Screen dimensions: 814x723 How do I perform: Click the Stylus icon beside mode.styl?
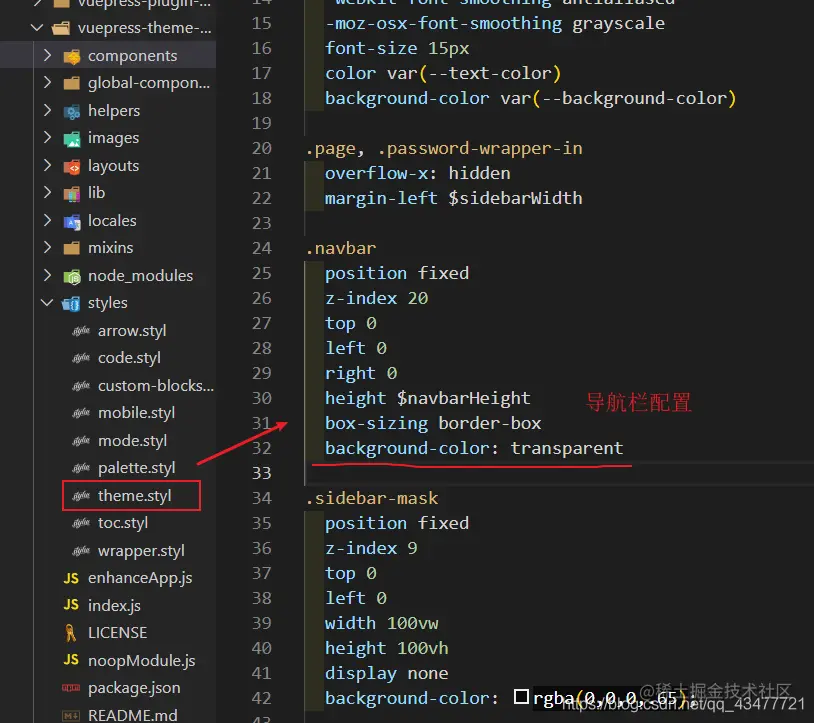[81, 441]
